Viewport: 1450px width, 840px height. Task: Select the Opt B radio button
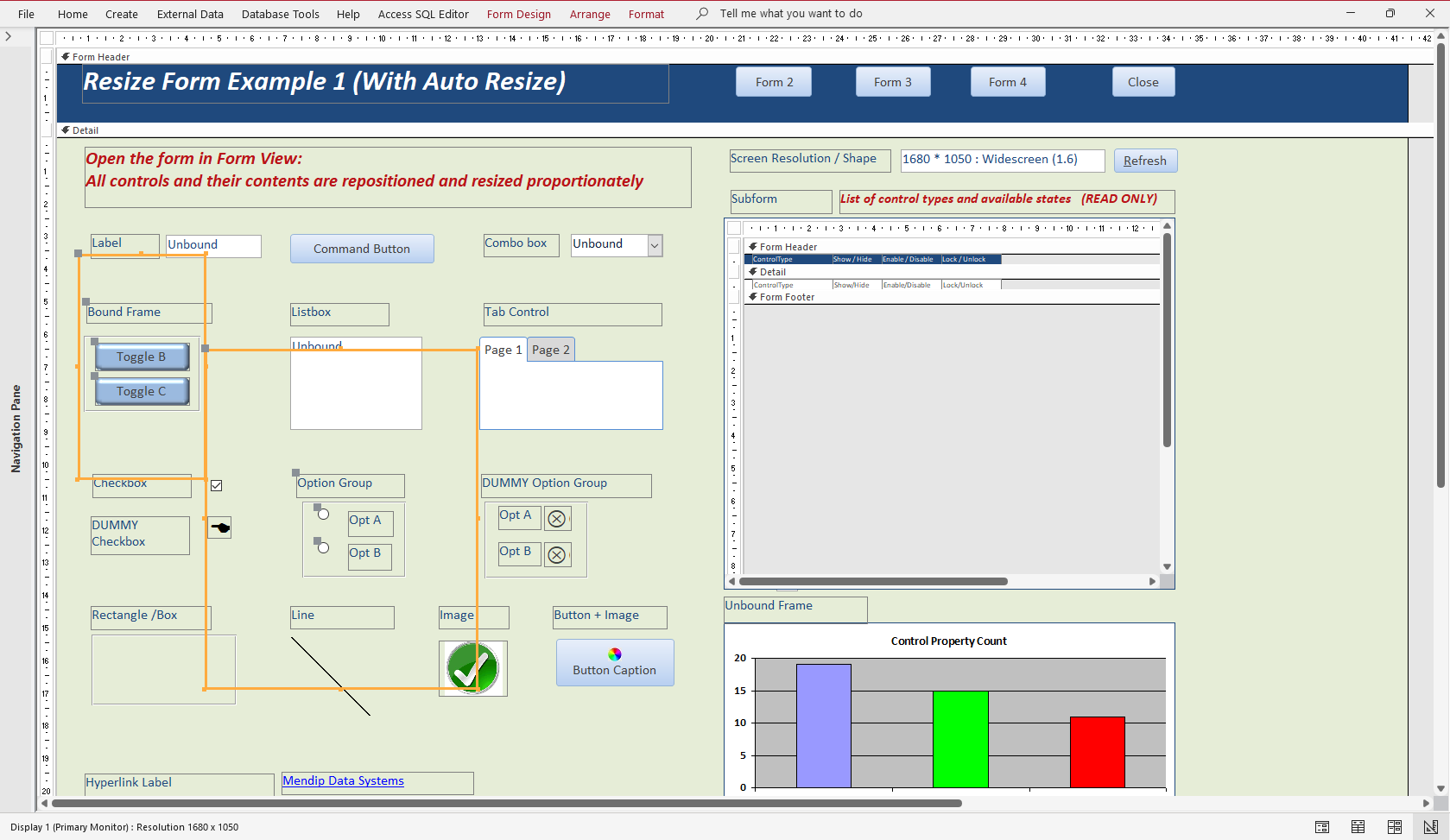pos(323,547)
